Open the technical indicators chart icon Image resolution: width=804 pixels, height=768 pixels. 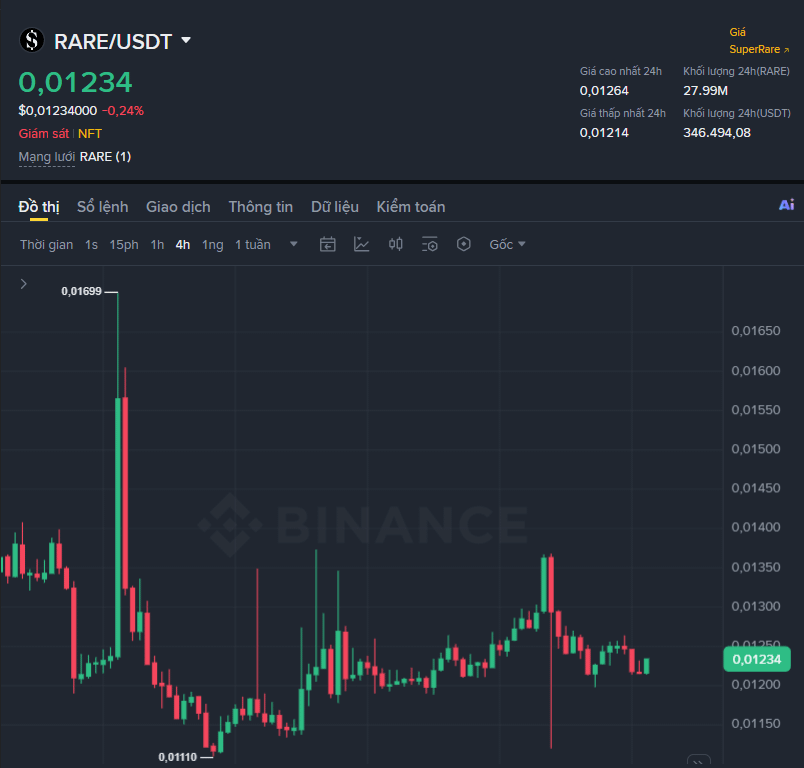click(x=361, y=244)
